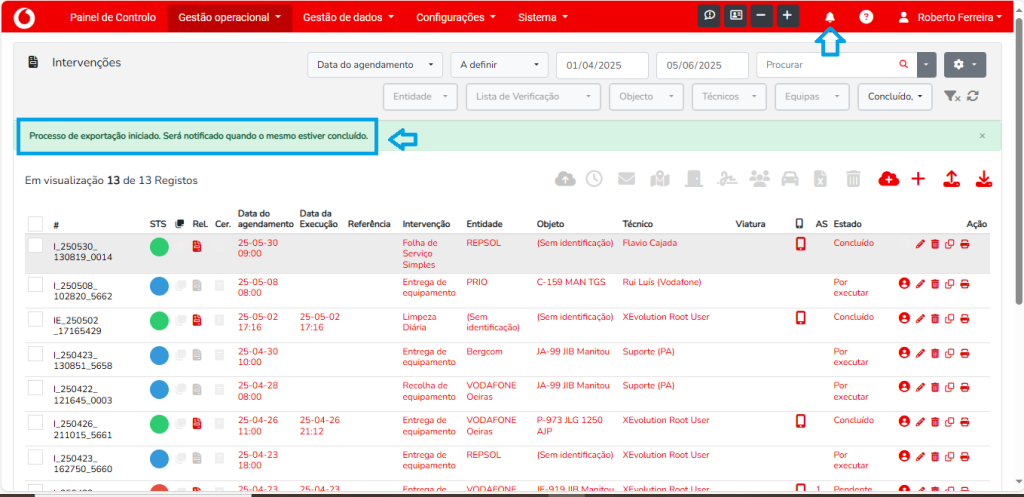Screen dimensions: 1024x497
Task: Open the settings gear dropdown
Action: coord(965,65)
